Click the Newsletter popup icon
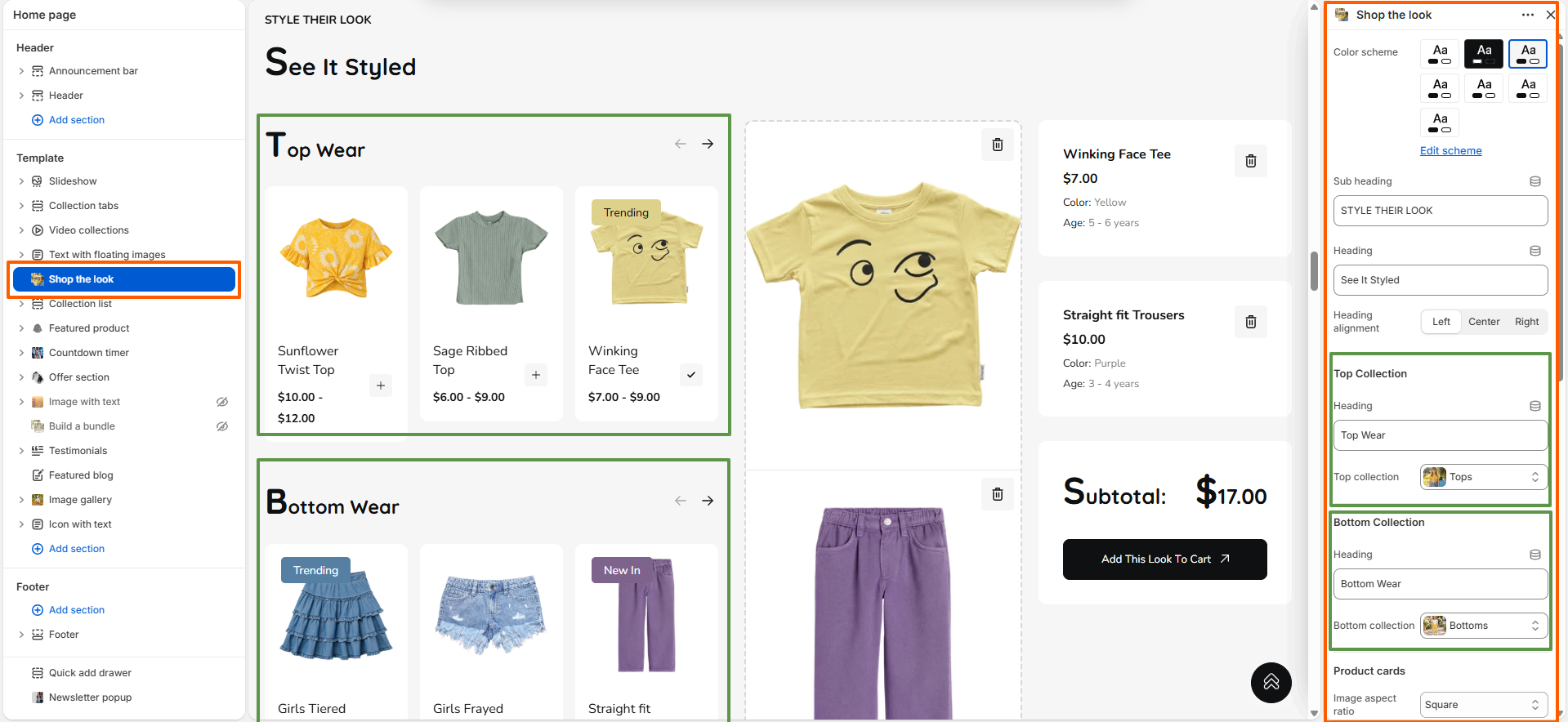Image resolution: width=1568 pixels, height=722 pixels. [x=37, y=697]
